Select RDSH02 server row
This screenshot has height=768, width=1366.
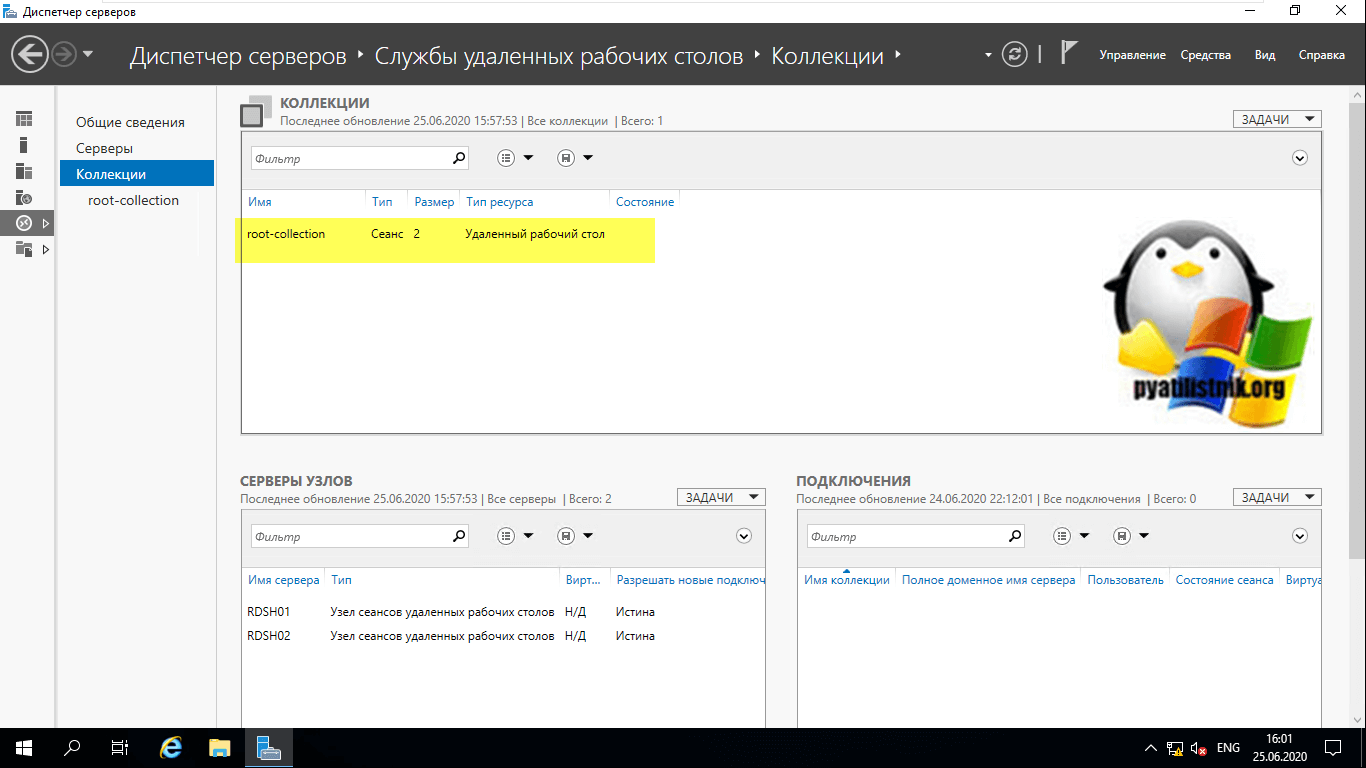(x=269, y=636)
